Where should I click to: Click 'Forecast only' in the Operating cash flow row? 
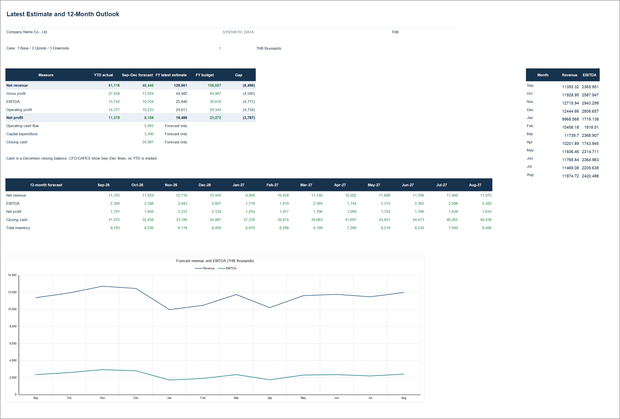(x=176, y=126)
